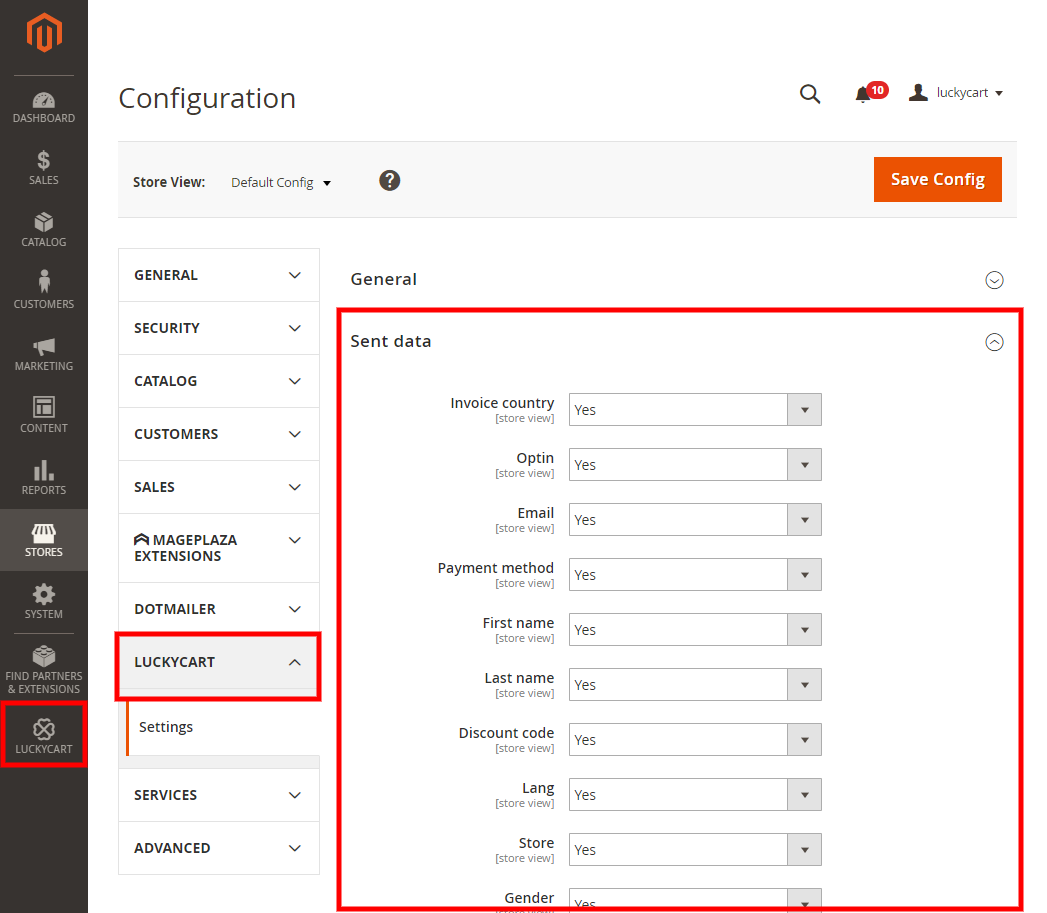The image size is (1047, 913).
Task: Collapse the Sent data section
Action: (x=994, y=342)
